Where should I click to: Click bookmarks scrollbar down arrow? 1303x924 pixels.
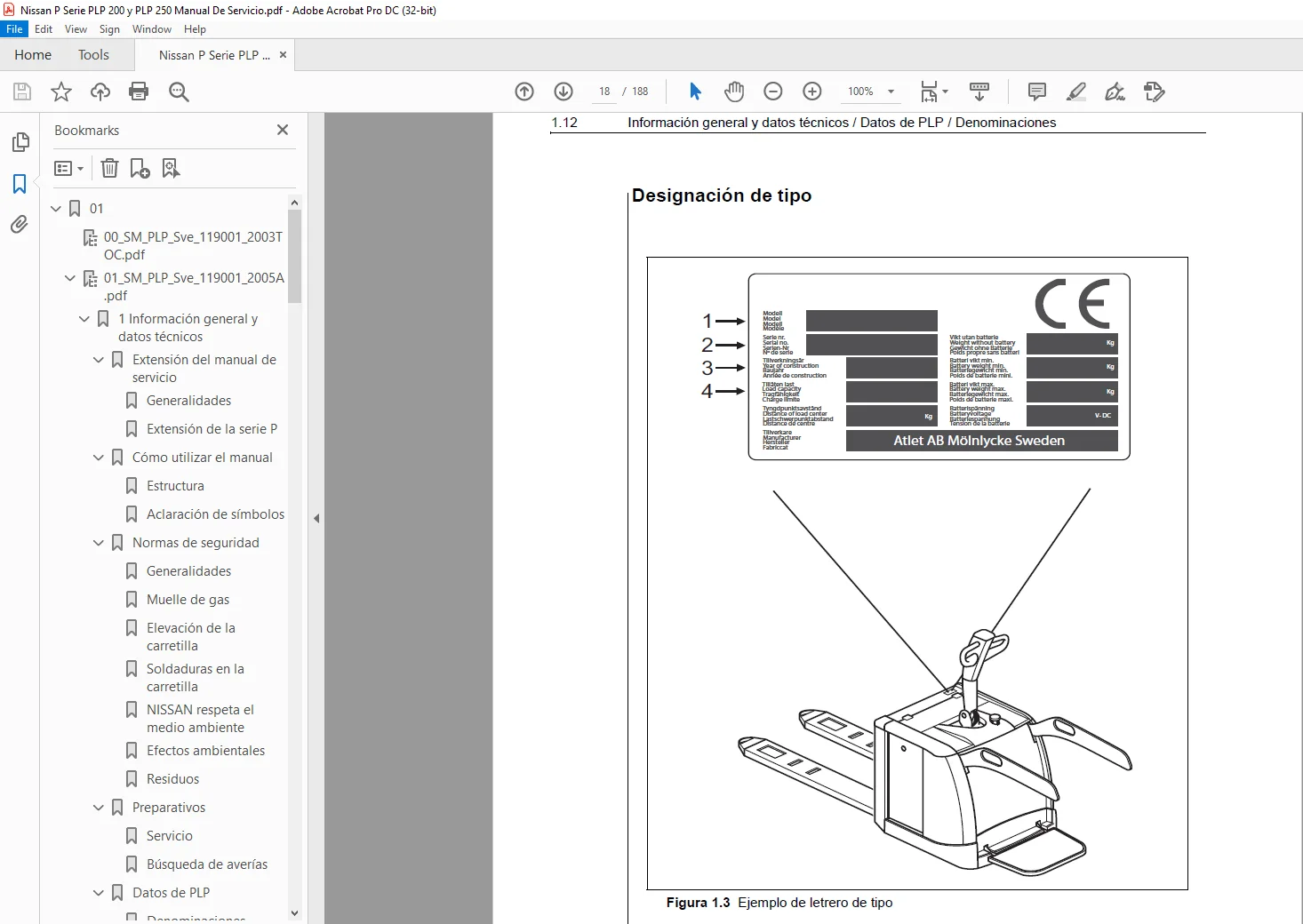click(295, 912)
